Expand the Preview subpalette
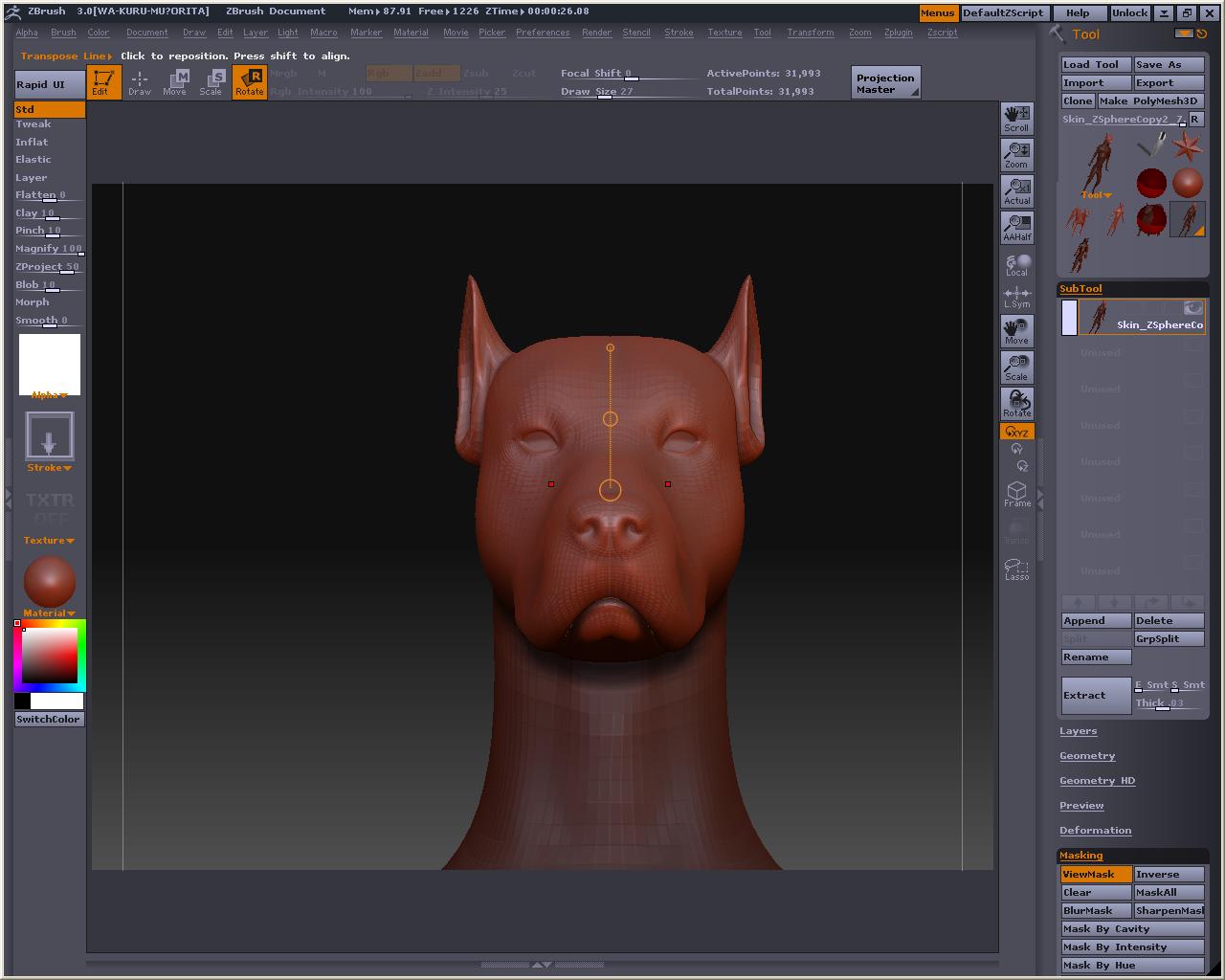Image resolution: width=1225 pixels, height=980 pixels. pyautogui.click(x=1081, y=806)
